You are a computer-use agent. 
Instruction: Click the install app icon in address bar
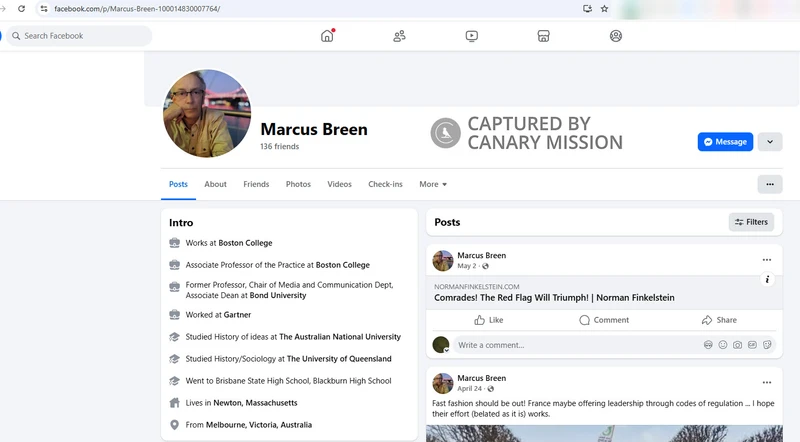click(587, 9)
